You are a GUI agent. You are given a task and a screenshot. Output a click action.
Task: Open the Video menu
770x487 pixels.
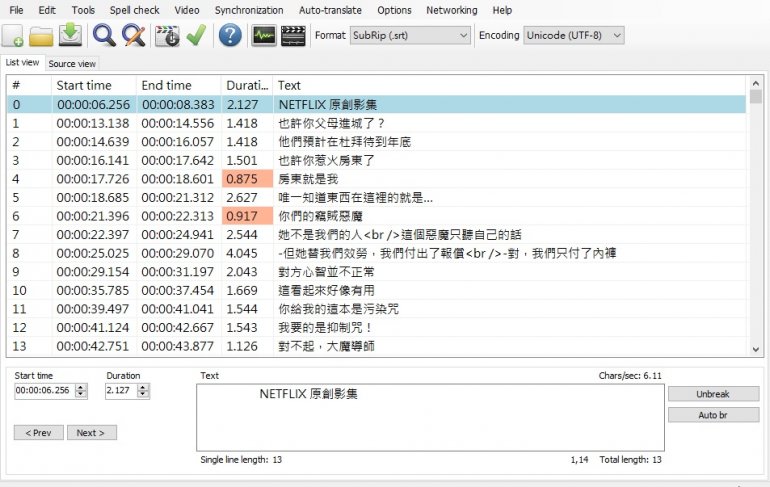click(187, 10)
